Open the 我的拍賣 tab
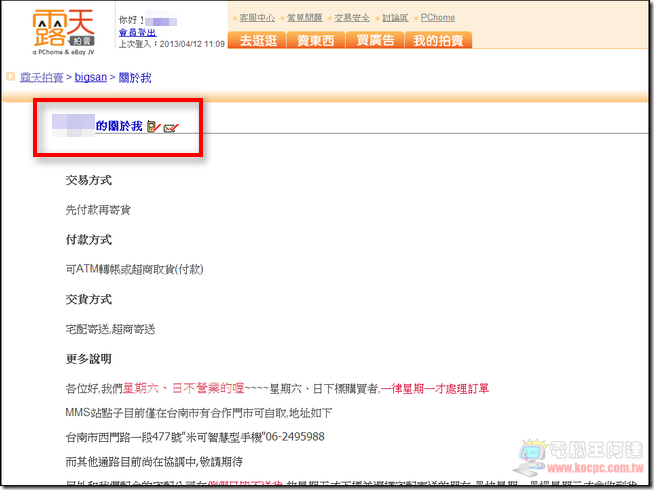 pyautogui.click(x=437, y=40)
